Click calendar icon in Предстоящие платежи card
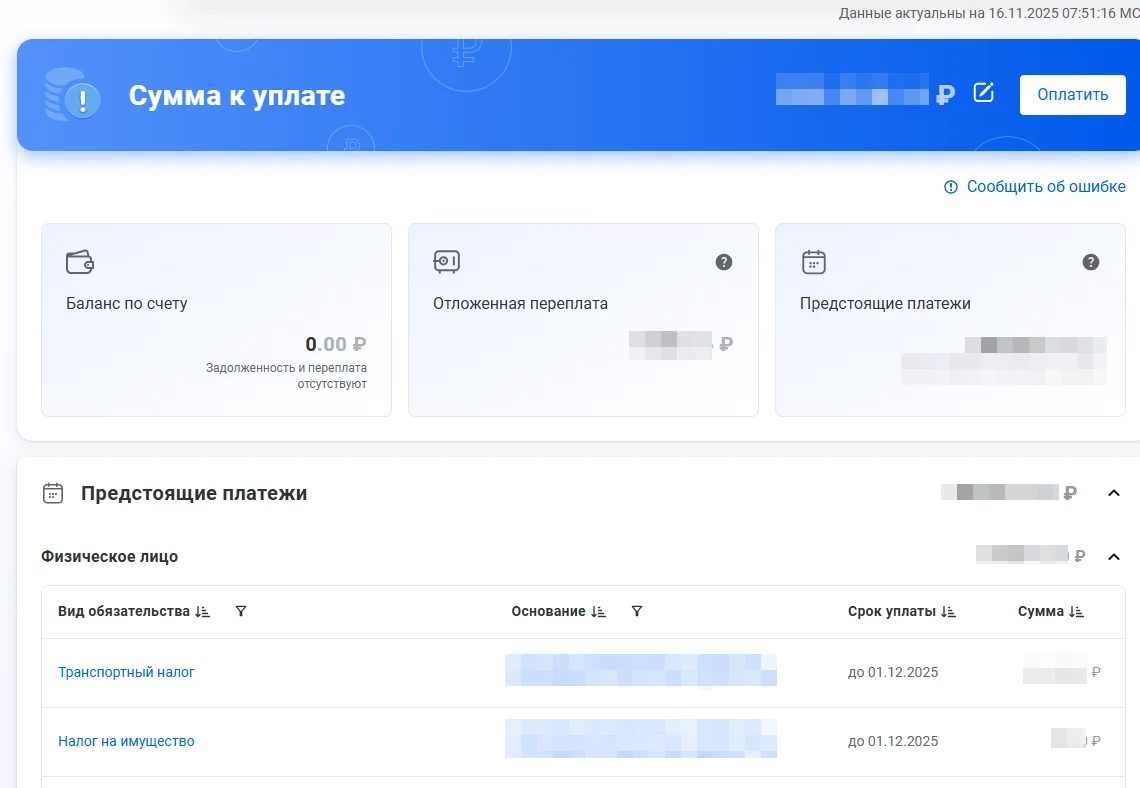Screen dimensions: 1140x788 (813, 262)
